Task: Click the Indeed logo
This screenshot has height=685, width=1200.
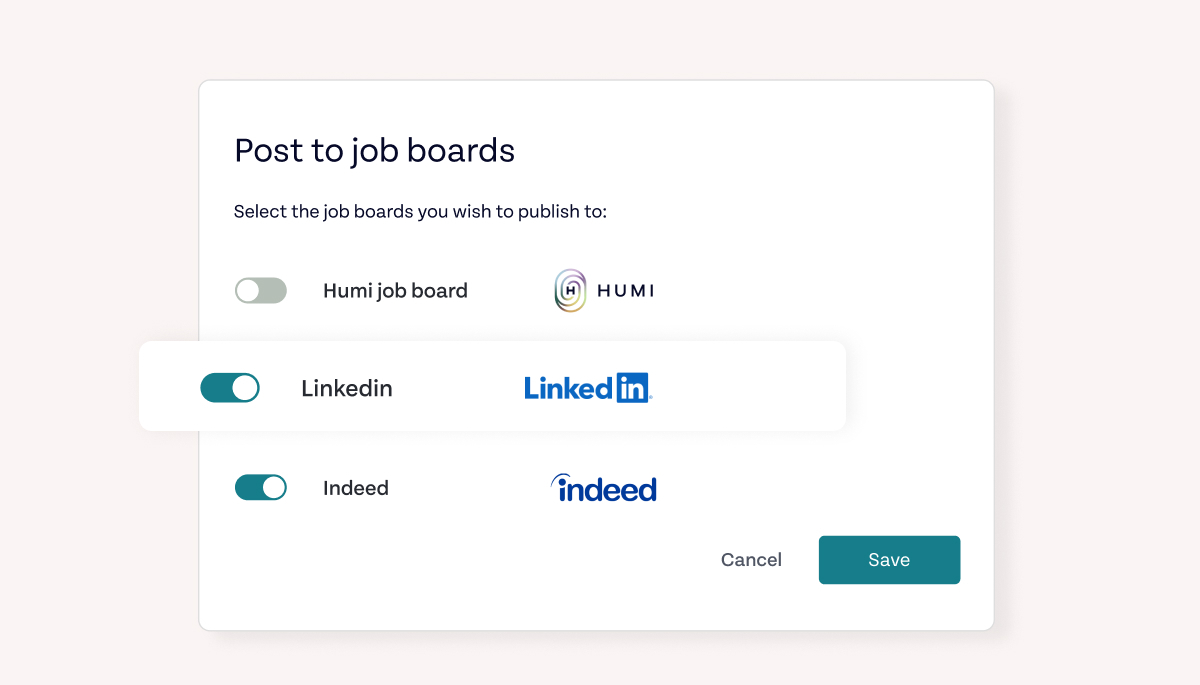Action: (x=603, y=488)
